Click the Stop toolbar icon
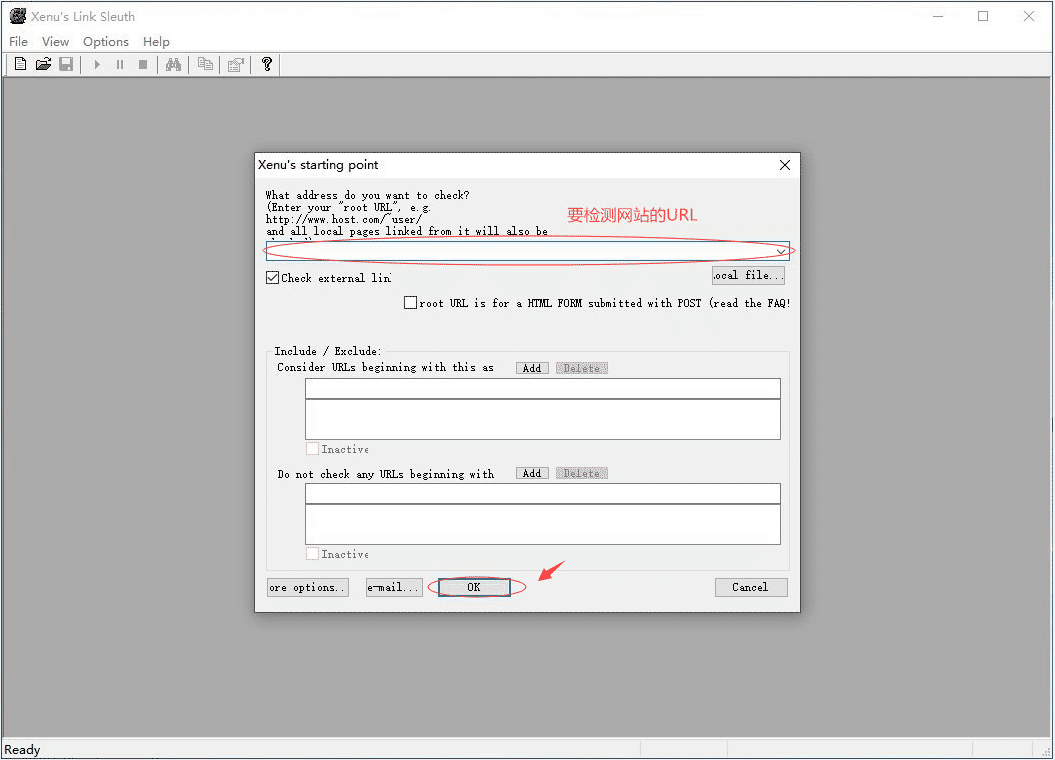Viewport: 1055px width, 760px height. coord(143,65)
